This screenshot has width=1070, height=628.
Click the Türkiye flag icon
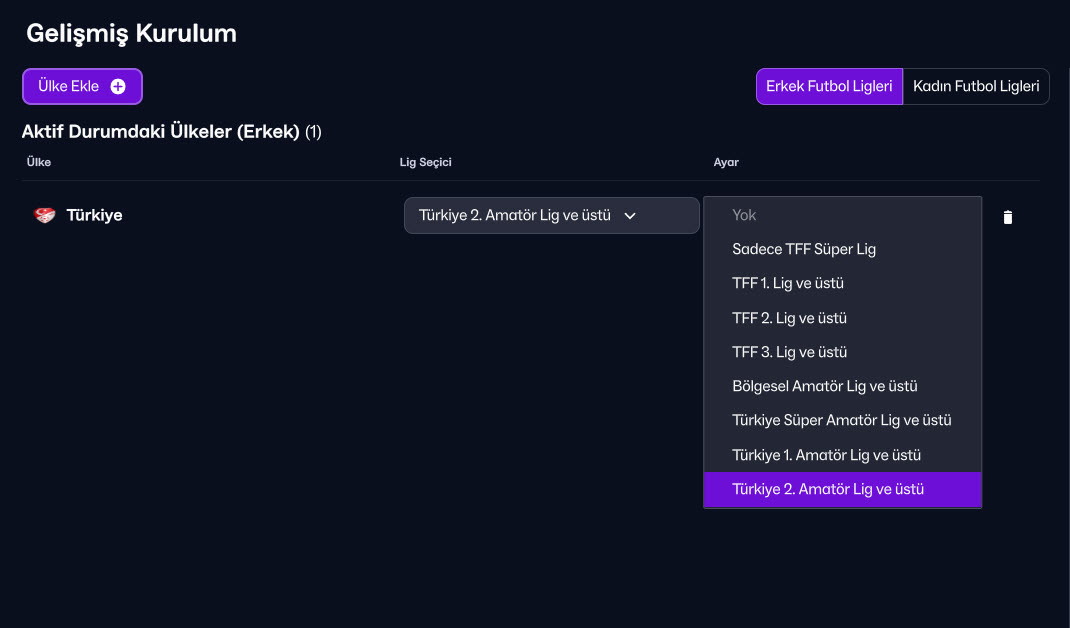[45, 215]
